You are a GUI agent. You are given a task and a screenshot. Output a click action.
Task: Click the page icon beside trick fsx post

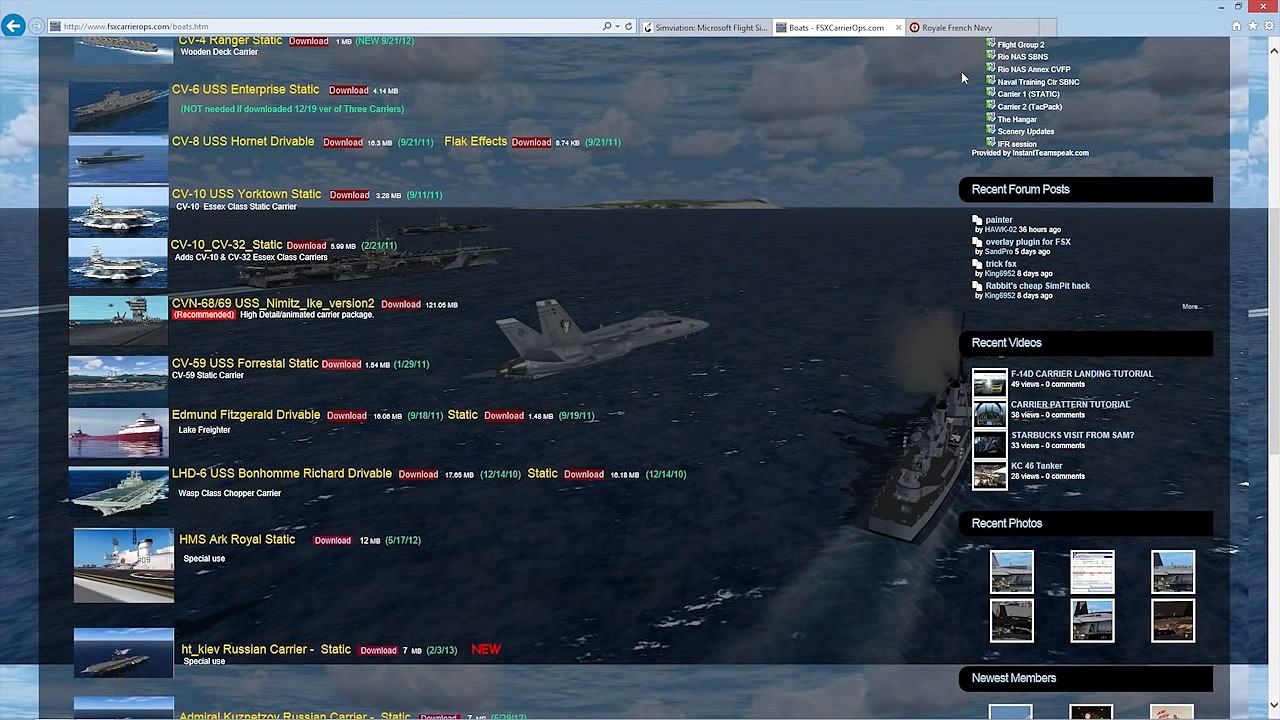coord(977,264)
